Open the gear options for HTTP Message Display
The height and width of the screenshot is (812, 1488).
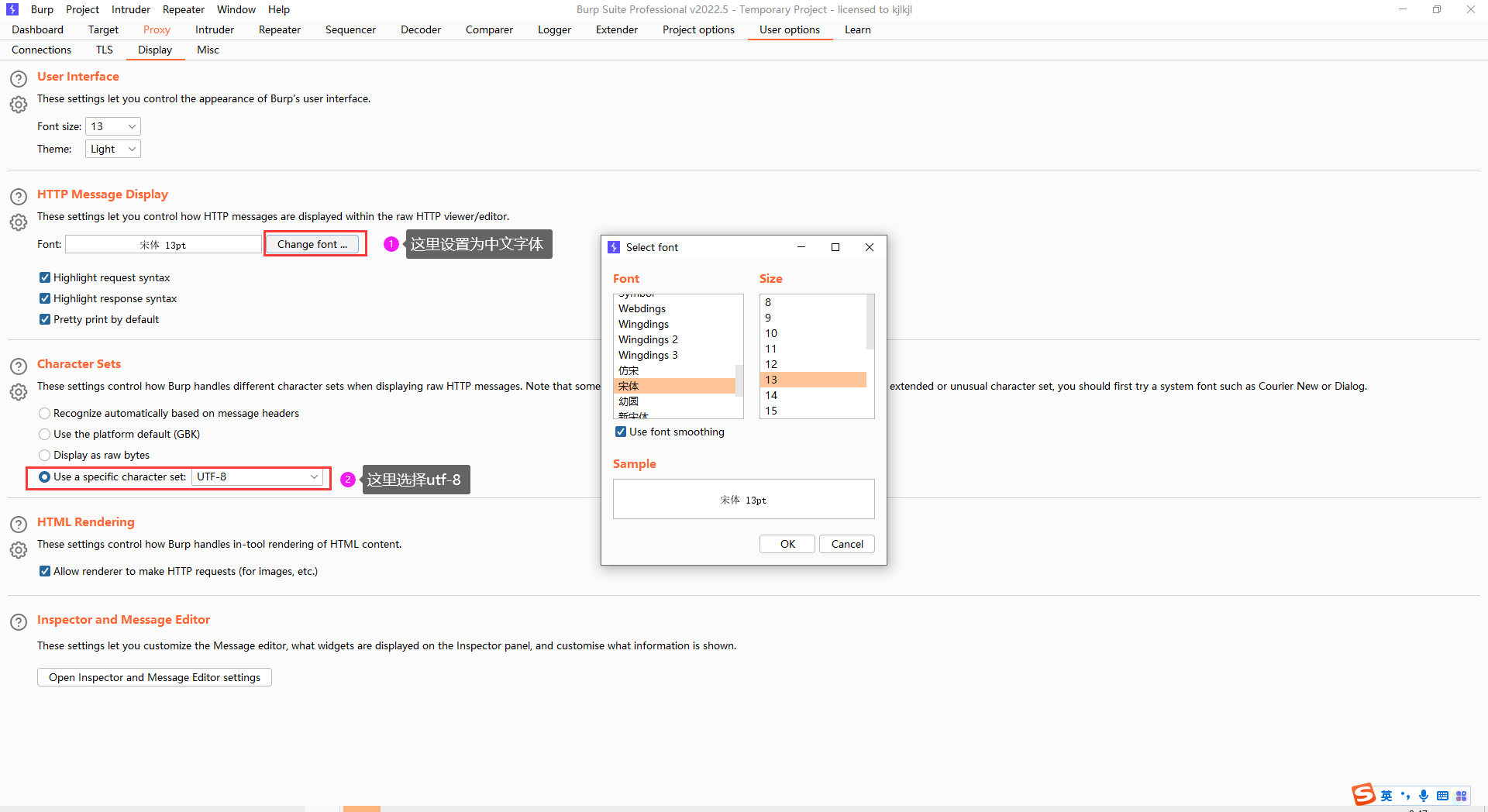(19, 222)
